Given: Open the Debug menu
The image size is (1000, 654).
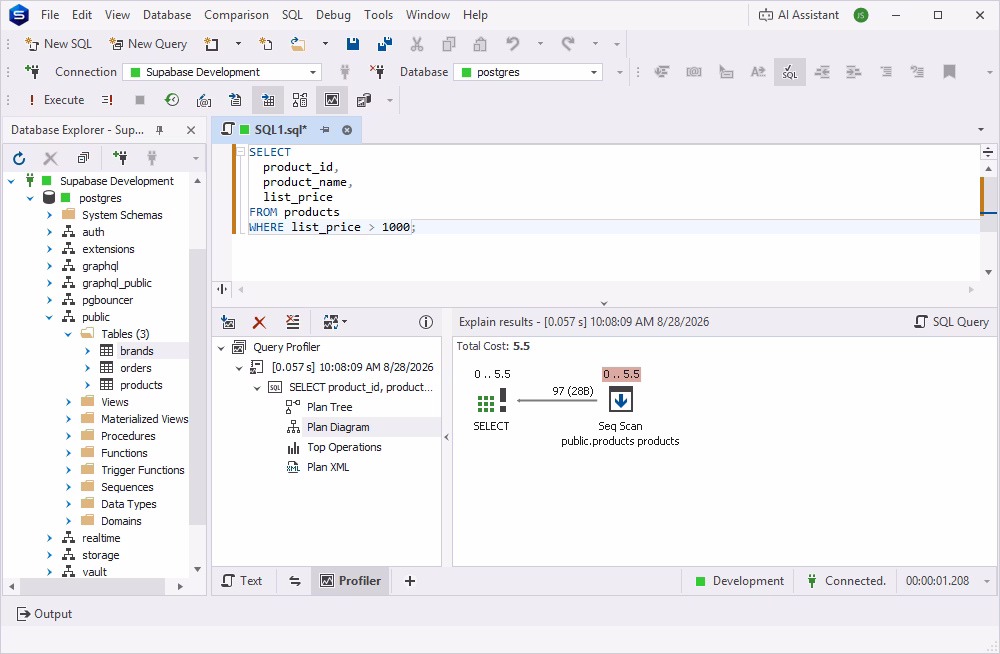Looking at the screenshot, I should click(x=334, y=15).
